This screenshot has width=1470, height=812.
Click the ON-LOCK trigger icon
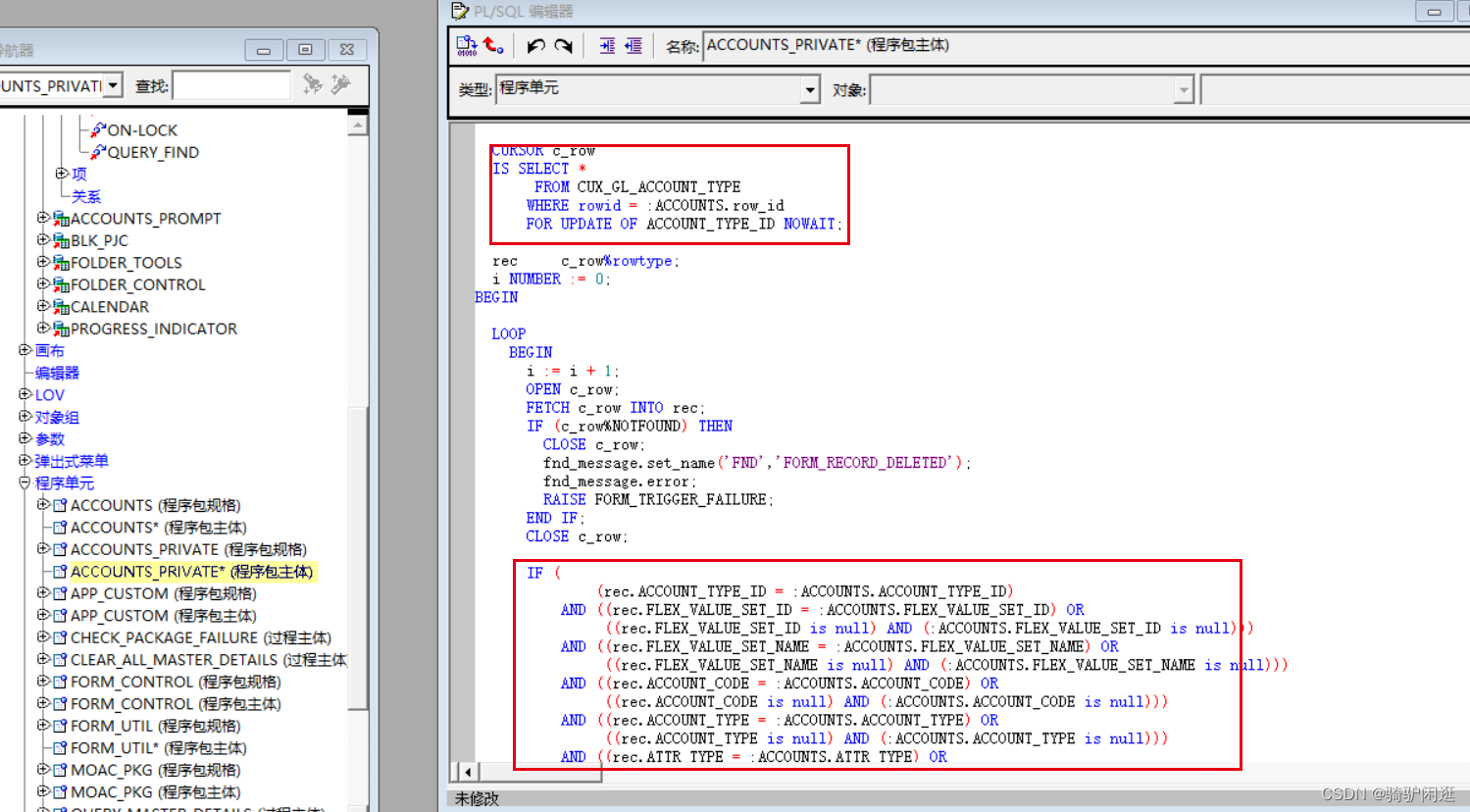coord(98,129)
